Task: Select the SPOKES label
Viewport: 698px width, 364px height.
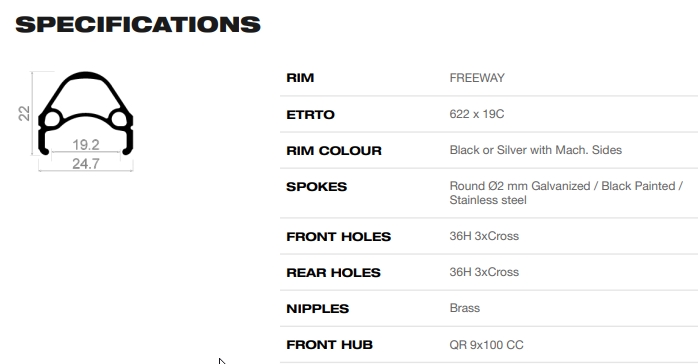Action: pyautogui.click(x=317, y=187)
